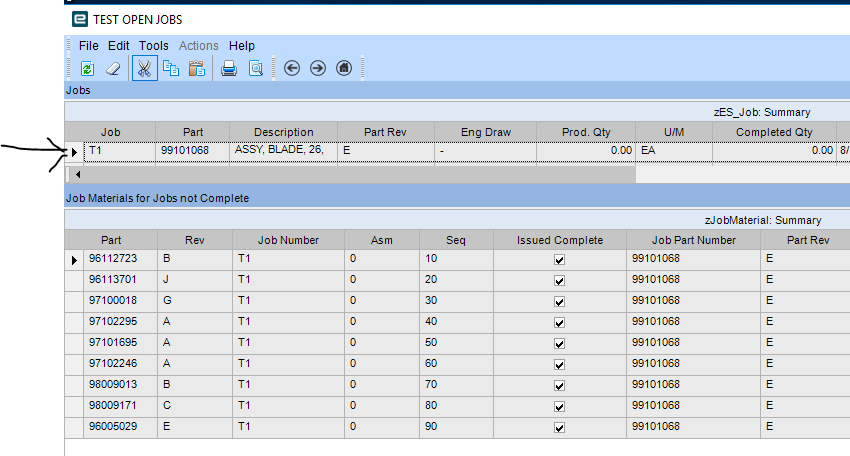Viewport: 850px width, 456px height.
Task: Select material part 97100018 cell
Action: tap(120, 302)
